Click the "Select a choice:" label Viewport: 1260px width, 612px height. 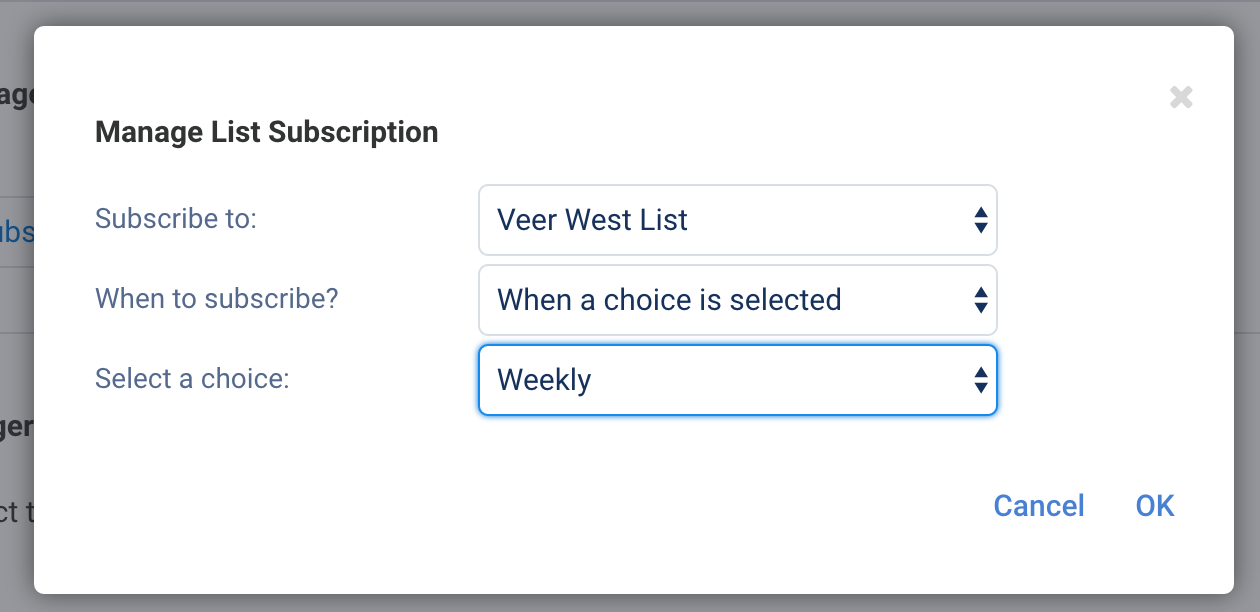192,379
